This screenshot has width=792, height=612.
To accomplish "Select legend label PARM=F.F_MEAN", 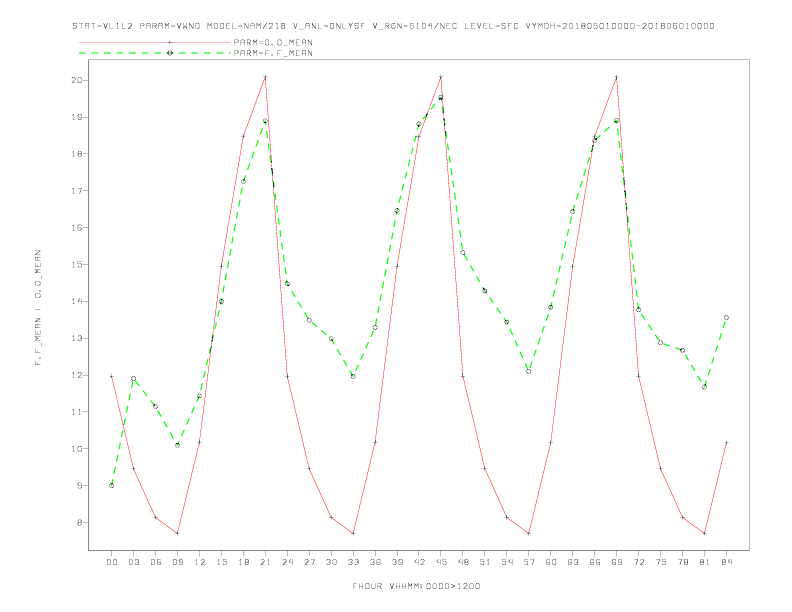I will pos(273,53).
